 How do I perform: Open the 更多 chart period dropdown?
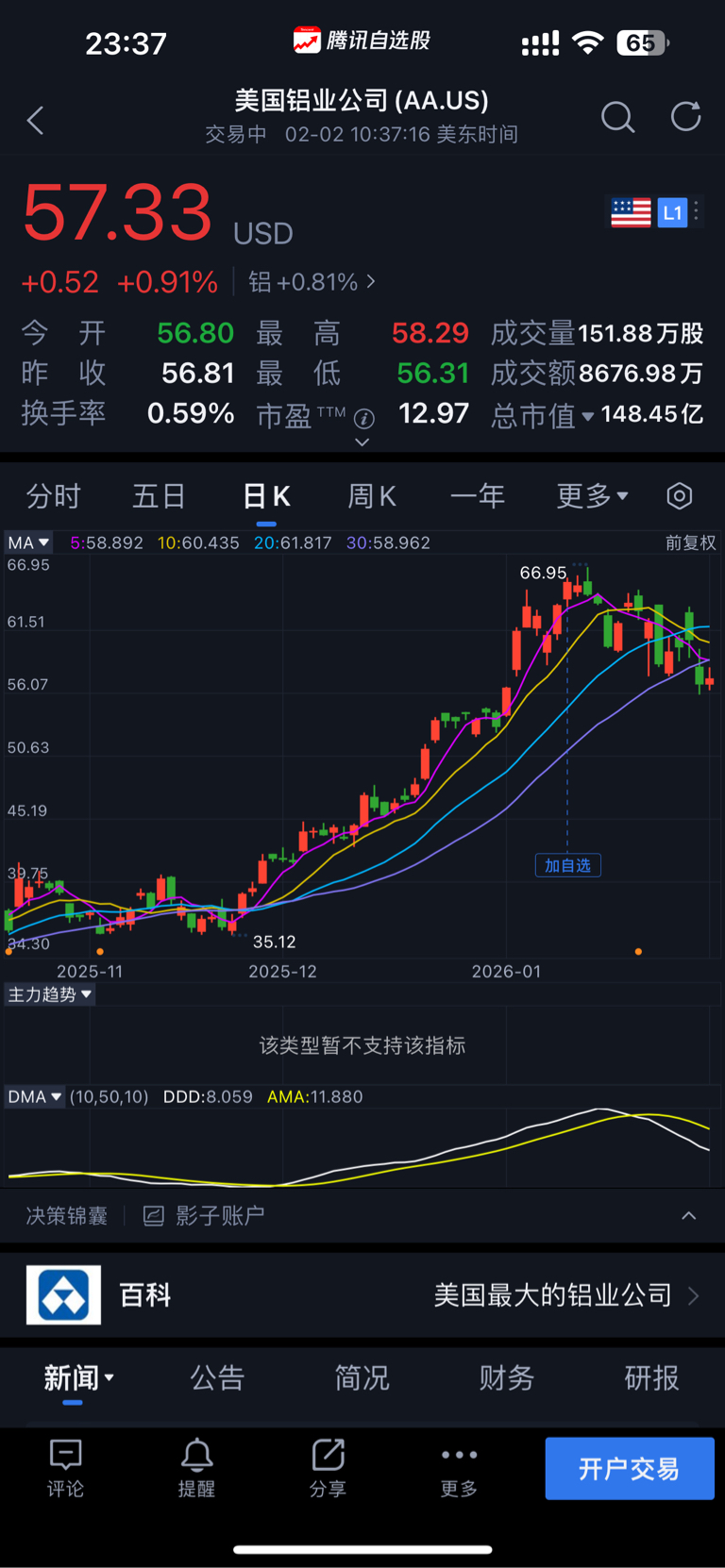click(x=592, y=495)
